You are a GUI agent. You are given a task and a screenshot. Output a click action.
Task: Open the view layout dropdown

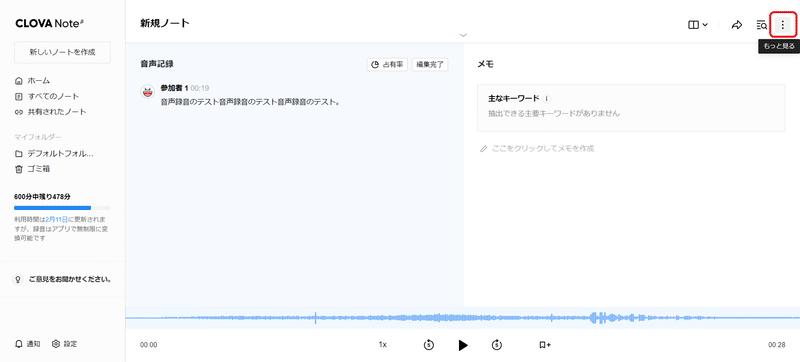pos(697,25)
